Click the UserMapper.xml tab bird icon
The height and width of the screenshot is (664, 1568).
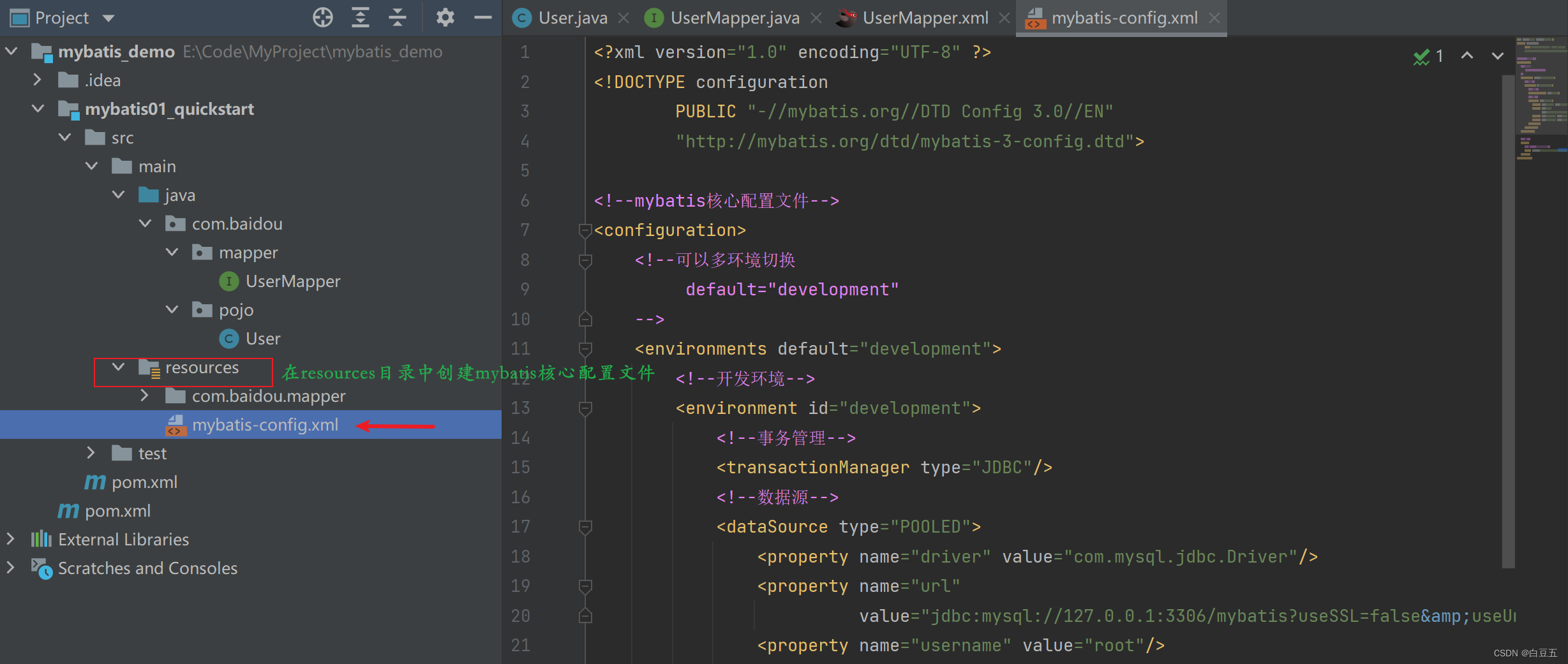846,18
